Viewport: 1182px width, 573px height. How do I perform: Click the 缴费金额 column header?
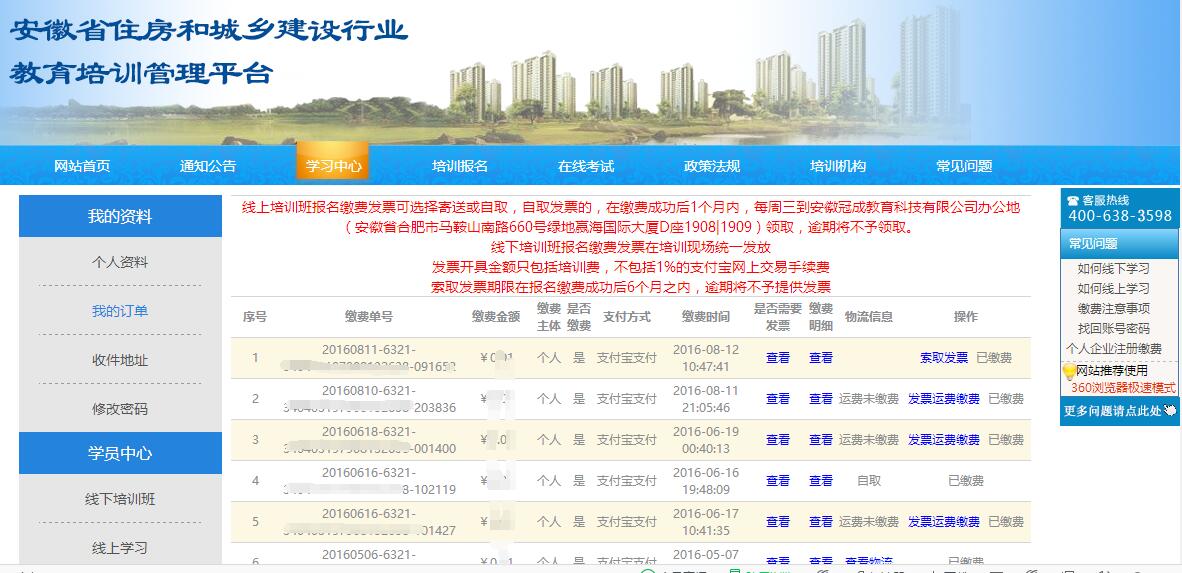[x=496, y=317]
